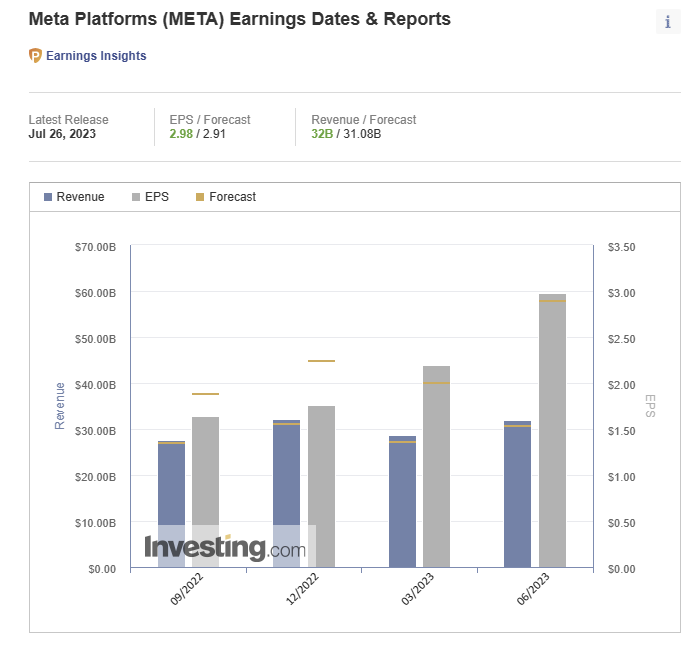Click the 06/2023 x-axis label
700x654 pixels.
[533, 589]
